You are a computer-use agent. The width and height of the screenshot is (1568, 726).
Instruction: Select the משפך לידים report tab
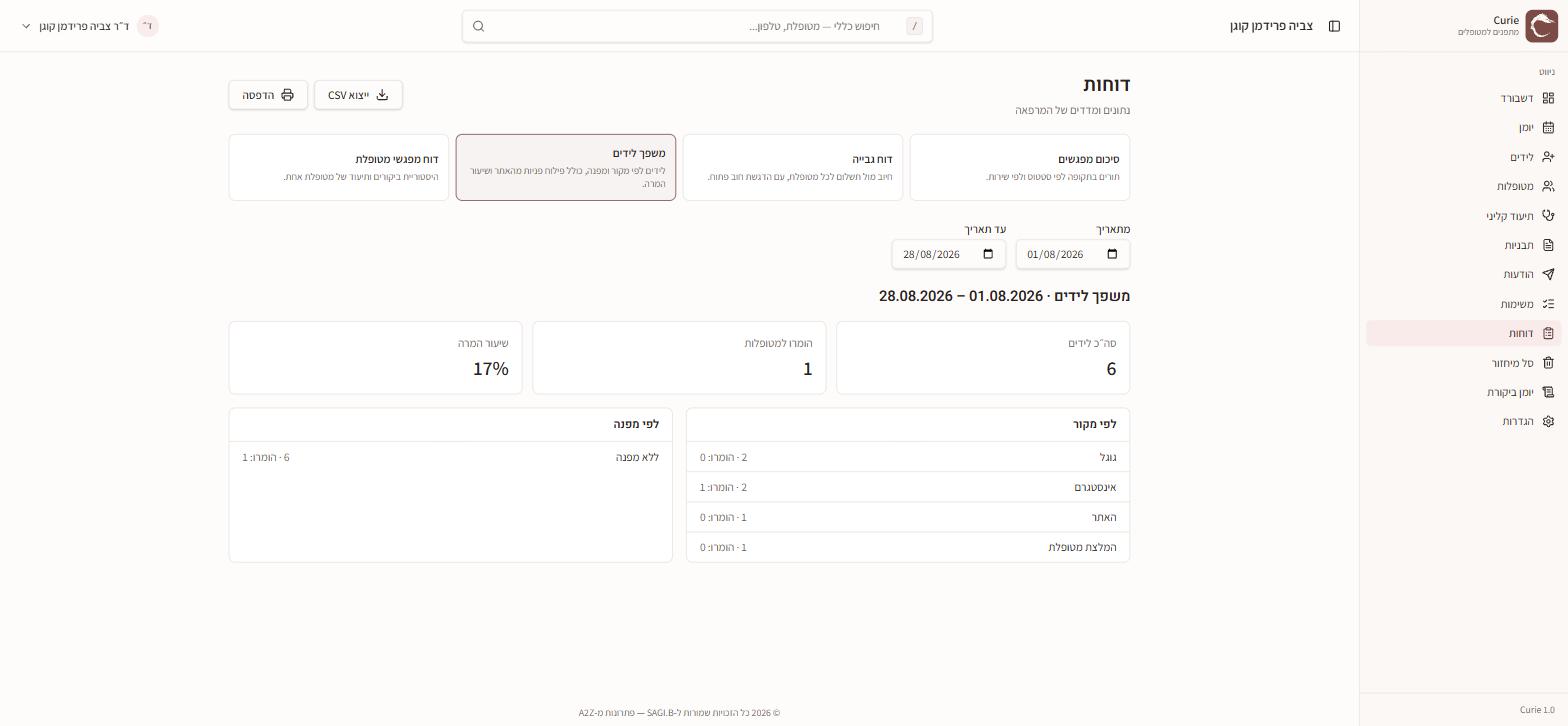pos(566,167)
